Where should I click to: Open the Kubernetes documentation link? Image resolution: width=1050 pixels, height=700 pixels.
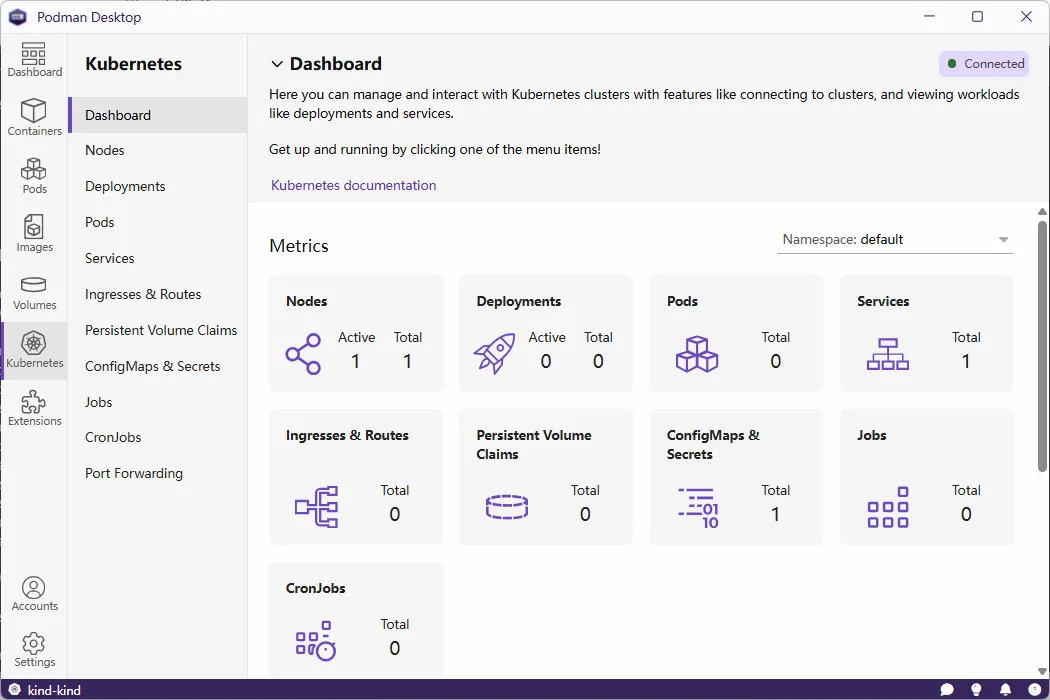[x=353, y=185]
